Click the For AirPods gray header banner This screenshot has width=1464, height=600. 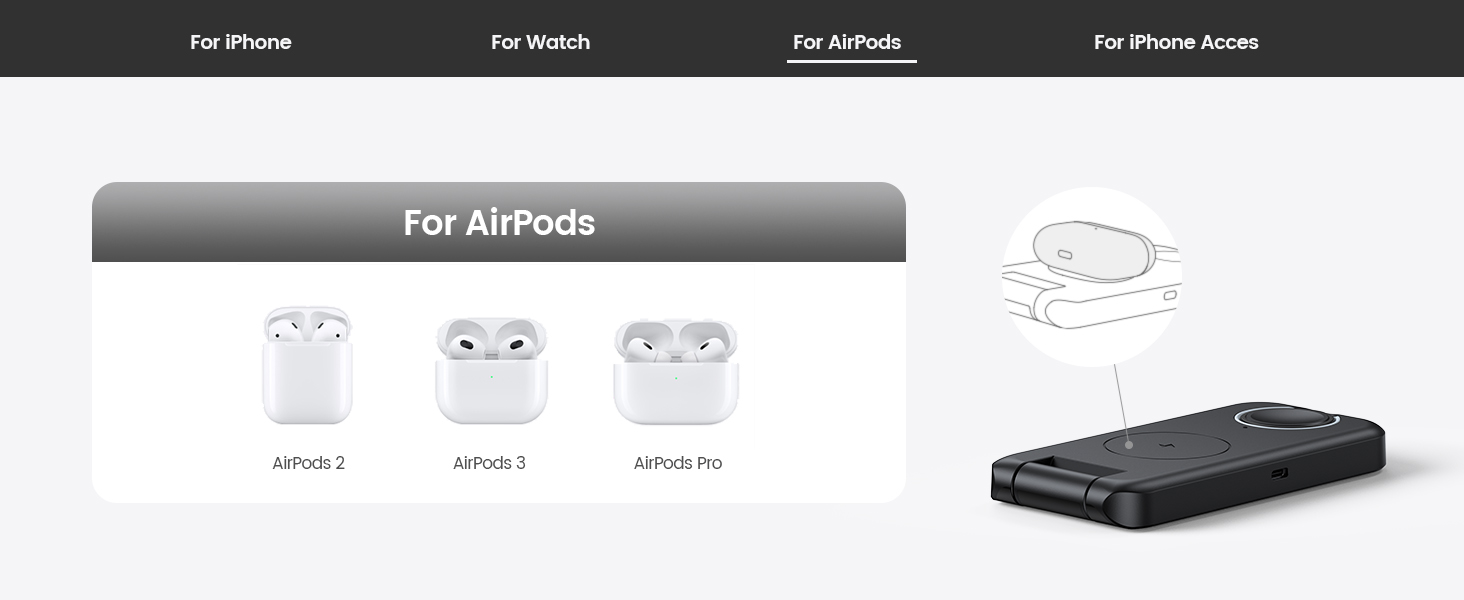[x=499, y=222]
